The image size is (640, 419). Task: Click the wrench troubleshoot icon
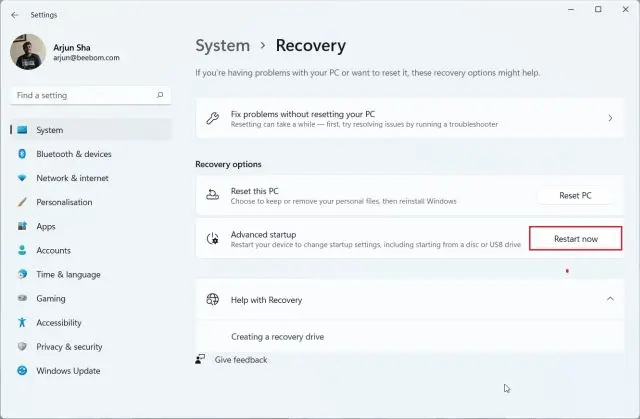pos(213,118)
